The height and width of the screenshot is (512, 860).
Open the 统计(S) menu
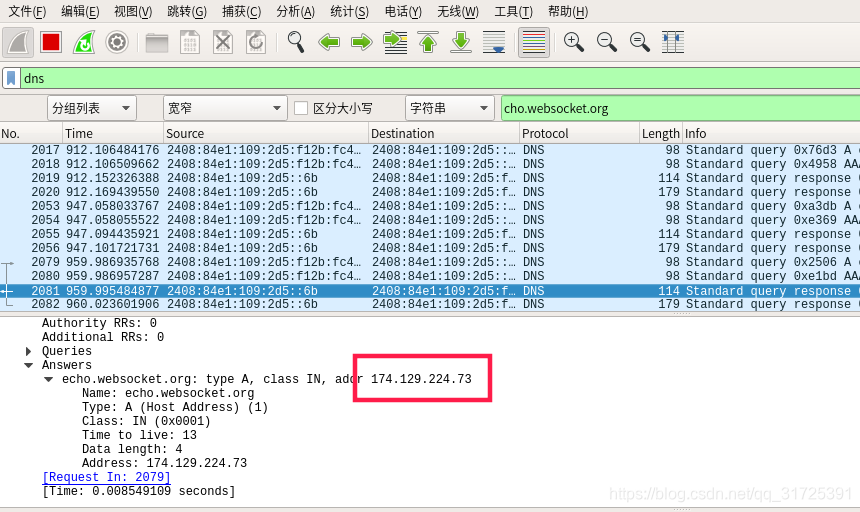(349, 11)
